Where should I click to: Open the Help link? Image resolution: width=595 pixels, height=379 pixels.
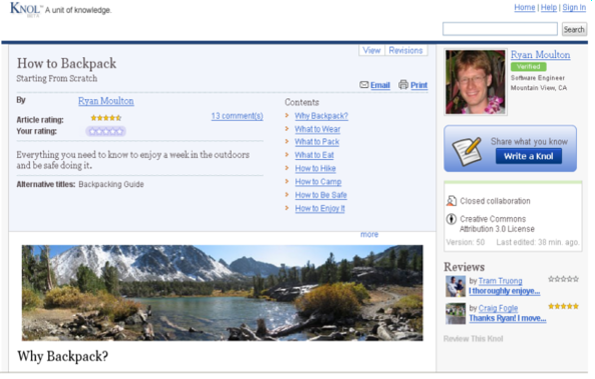coord(548,7)
